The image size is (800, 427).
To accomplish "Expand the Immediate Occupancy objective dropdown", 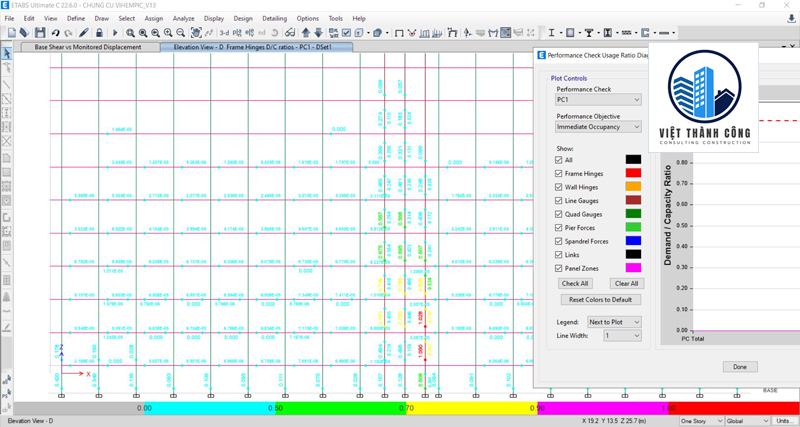I will tap(598, 128).
